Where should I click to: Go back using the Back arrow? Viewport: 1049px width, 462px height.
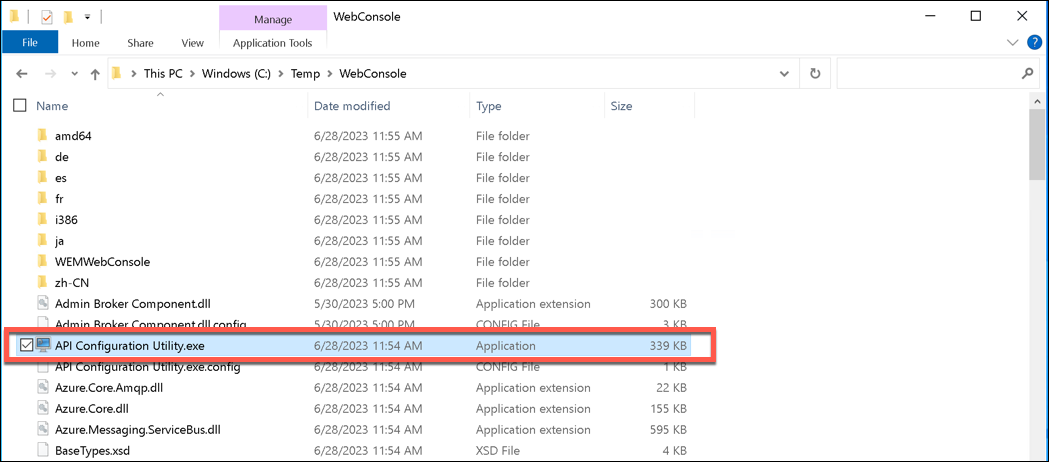[22, 74]
